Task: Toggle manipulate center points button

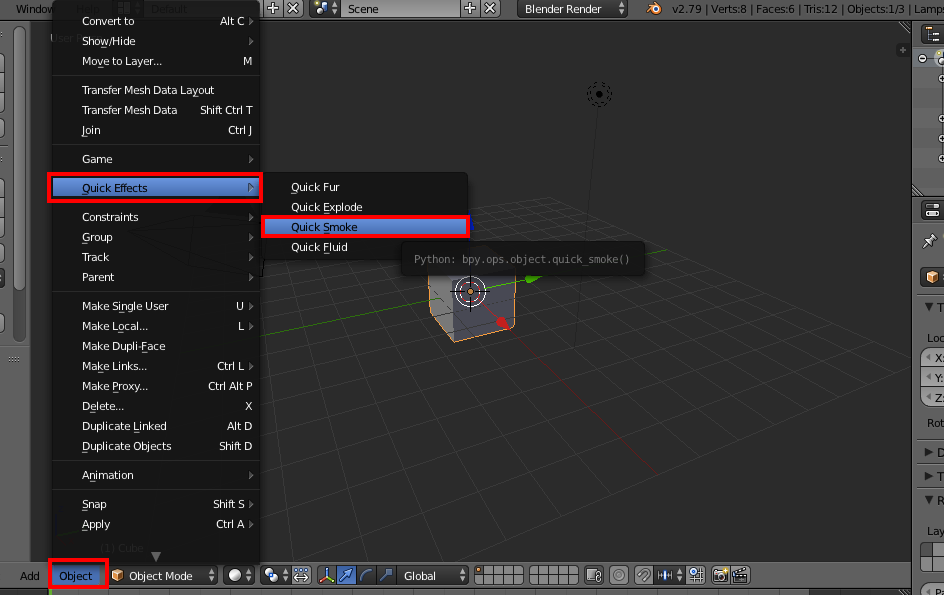Action: 301,576
